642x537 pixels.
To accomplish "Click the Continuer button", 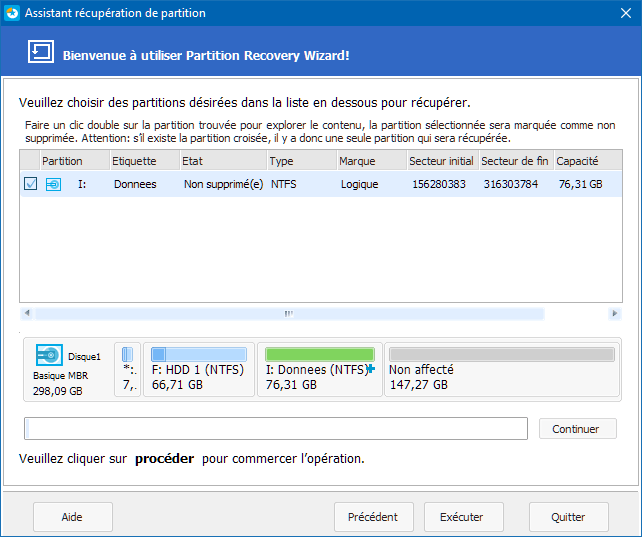I will pyautogui.click(x=578, y=429).
